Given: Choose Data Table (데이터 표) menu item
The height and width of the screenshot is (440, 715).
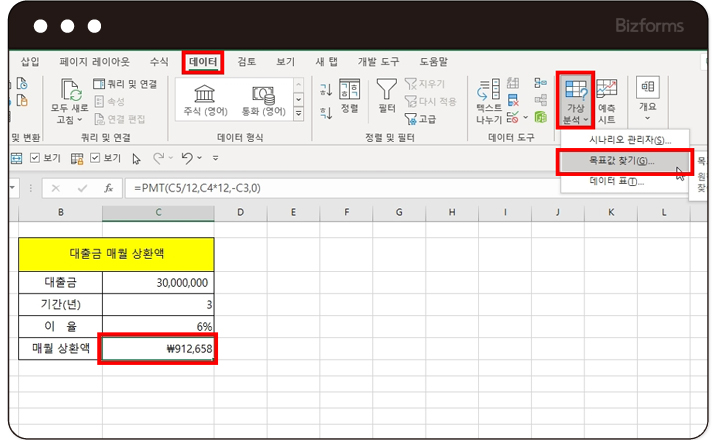Looking at the screenshot, I should coord(625,181).
